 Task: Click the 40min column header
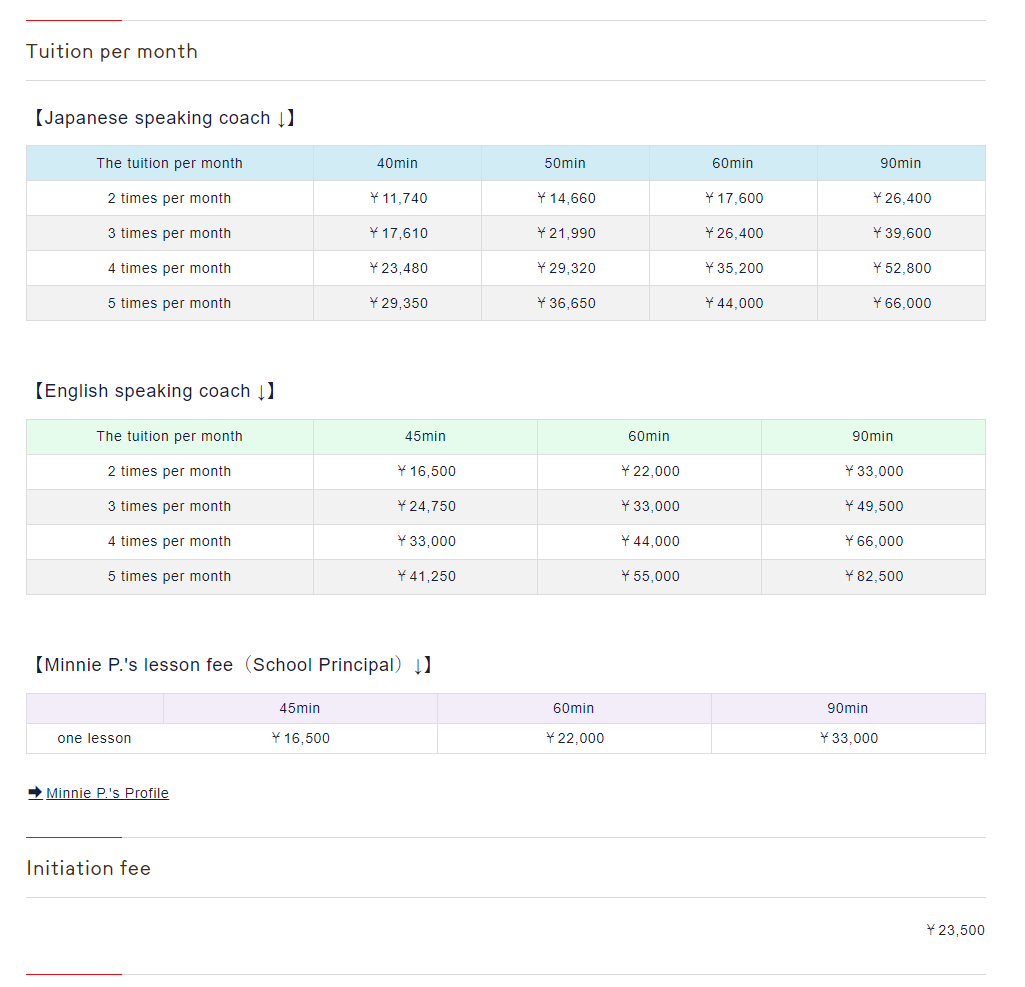coord(397,163)
